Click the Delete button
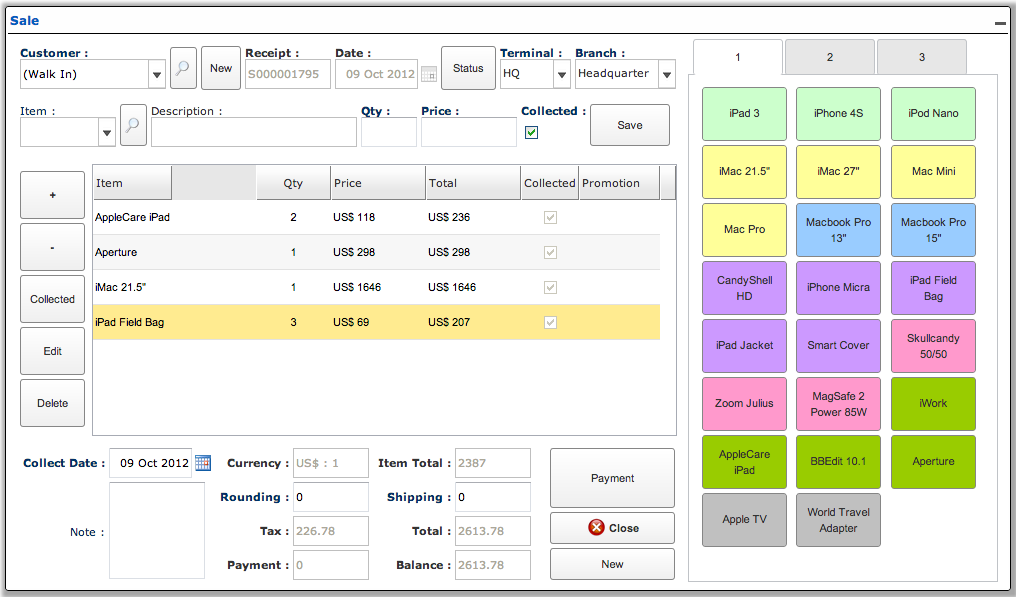This screenshot has width=1016, height=597. (x=52, y=403)
